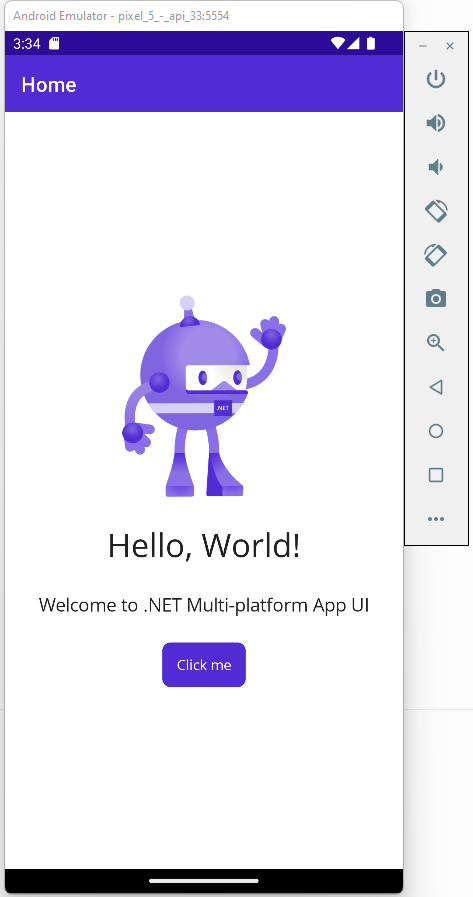Tap the Android home circle button
Image resolution: width=473 pixels, height=897 pixels.
436,431
